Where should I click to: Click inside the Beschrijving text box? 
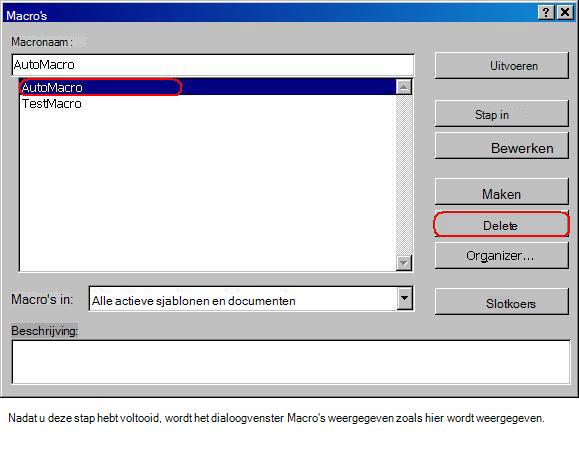291,362
